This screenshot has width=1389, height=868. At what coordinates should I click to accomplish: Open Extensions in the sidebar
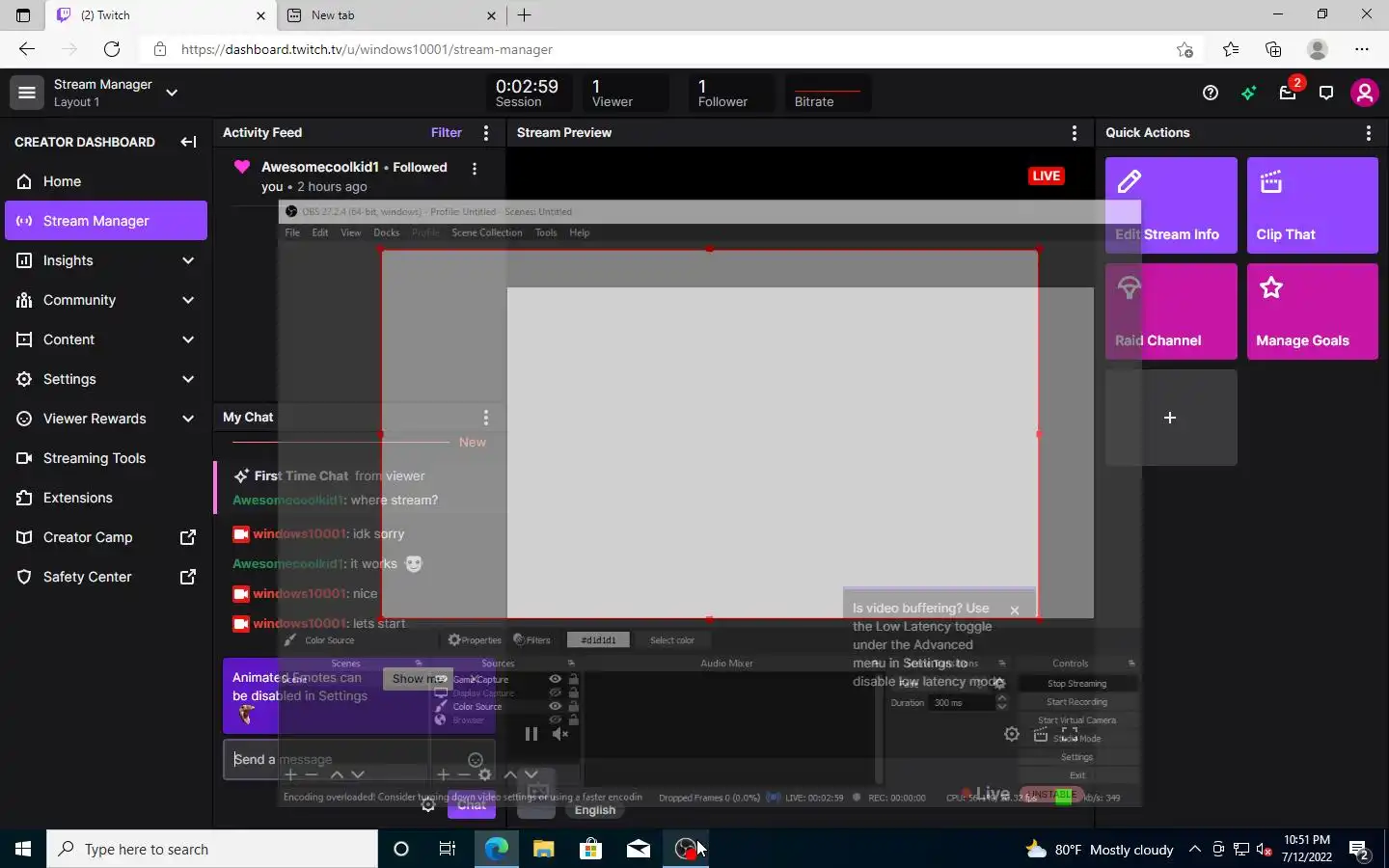click(106, 498)
